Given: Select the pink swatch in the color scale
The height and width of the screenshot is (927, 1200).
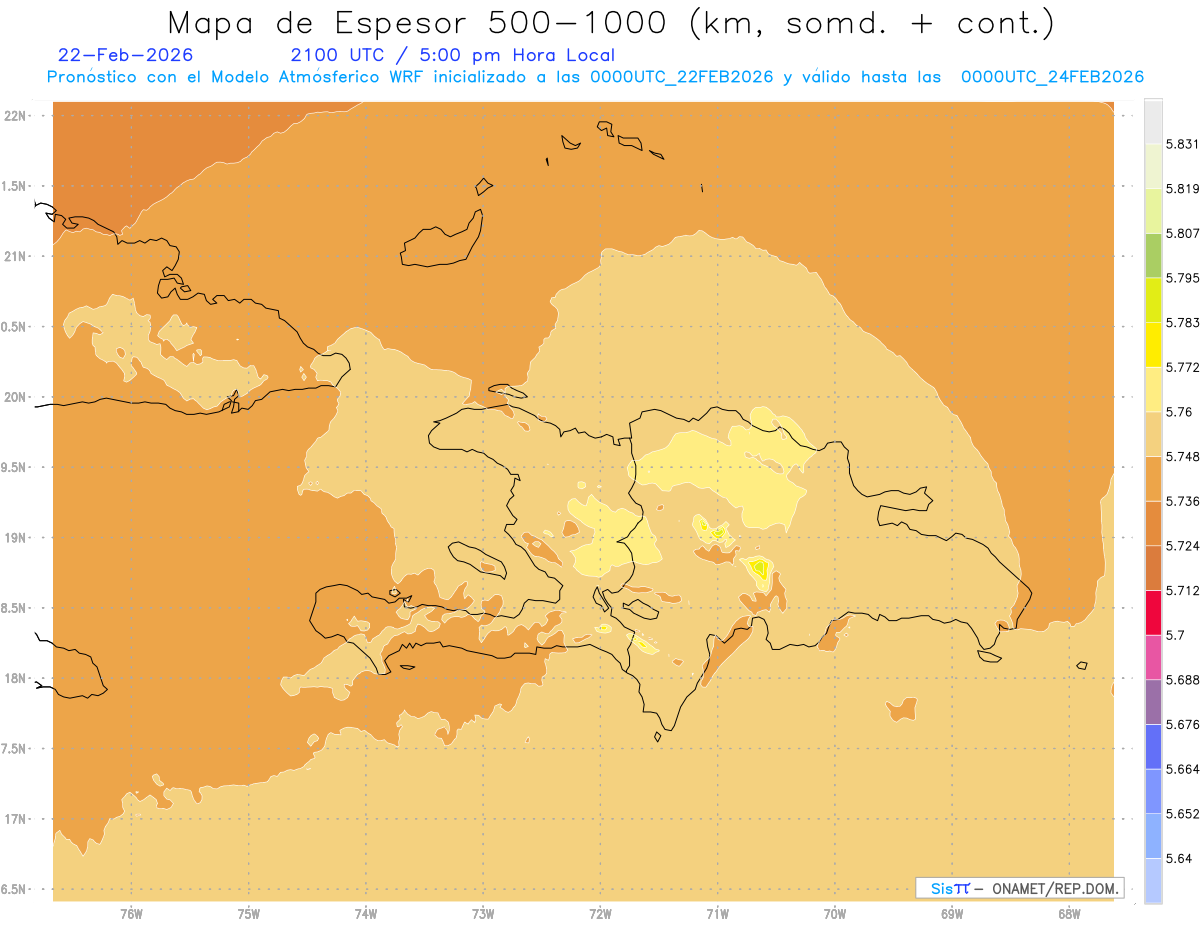Looking at the screenshot, I should (1153, 657).
